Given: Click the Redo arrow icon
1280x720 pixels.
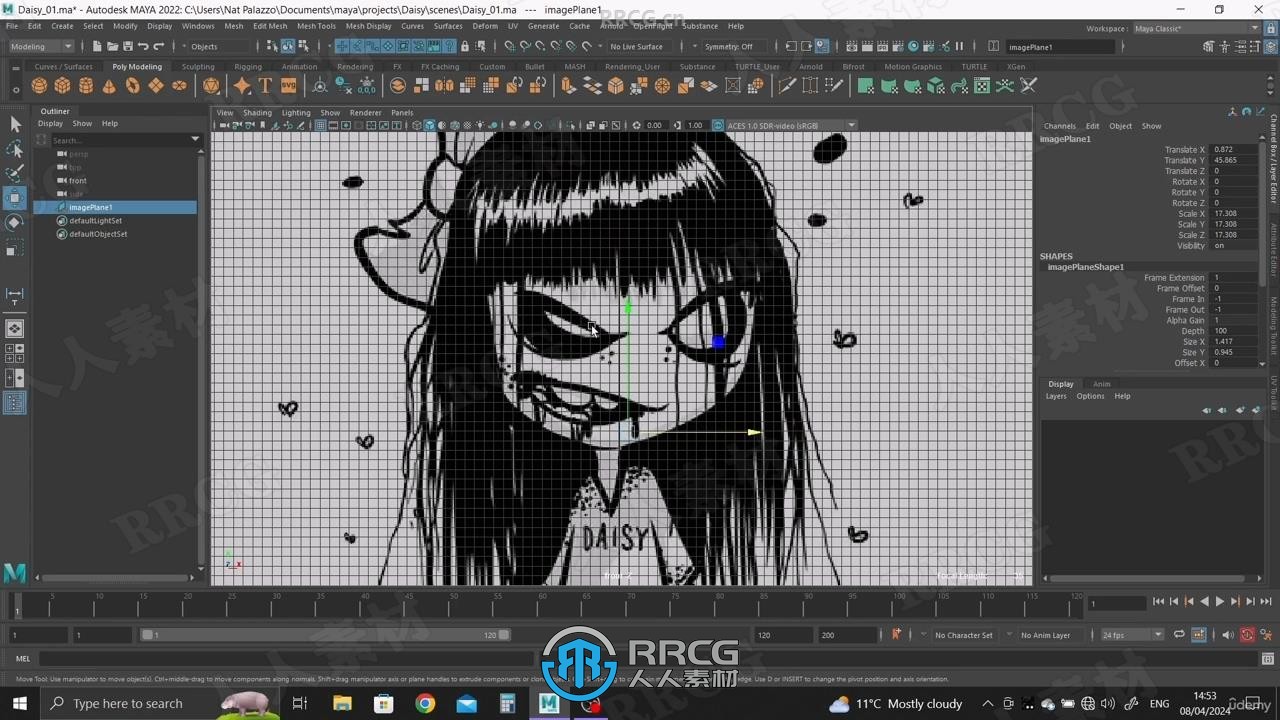Looking at the screenshot, I should coord(158,46).
